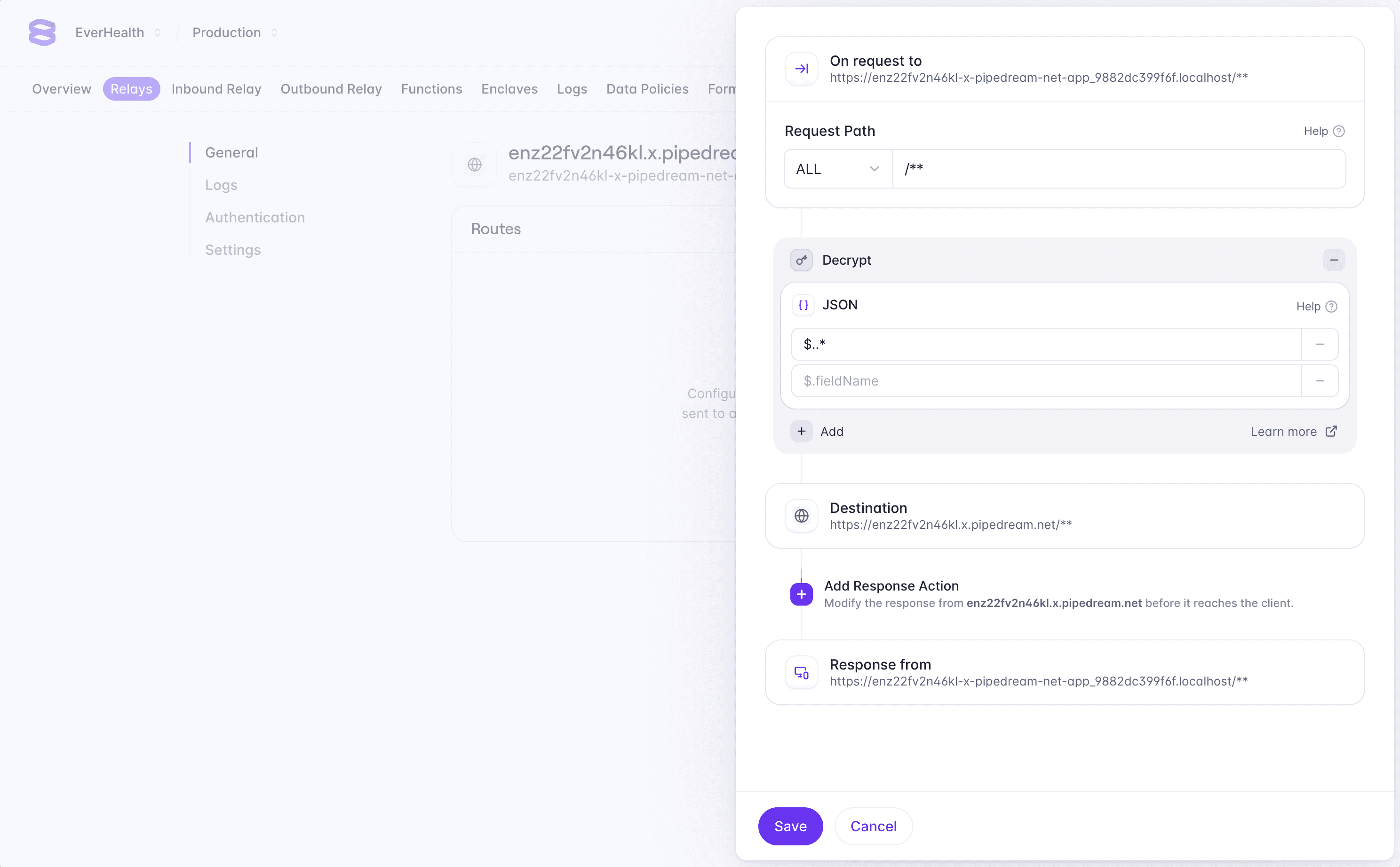Click the purple Add Response Action plus icon
Screen dimensions: 1400x867
(801, 594)
